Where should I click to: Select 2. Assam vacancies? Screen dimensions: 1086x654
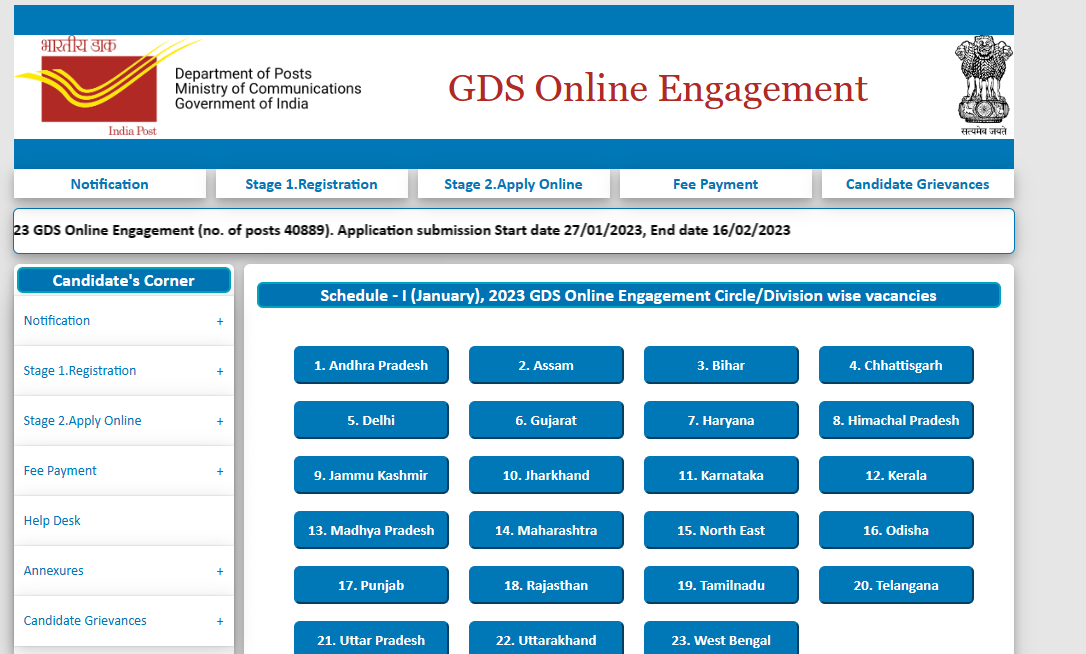pos(546,365)
